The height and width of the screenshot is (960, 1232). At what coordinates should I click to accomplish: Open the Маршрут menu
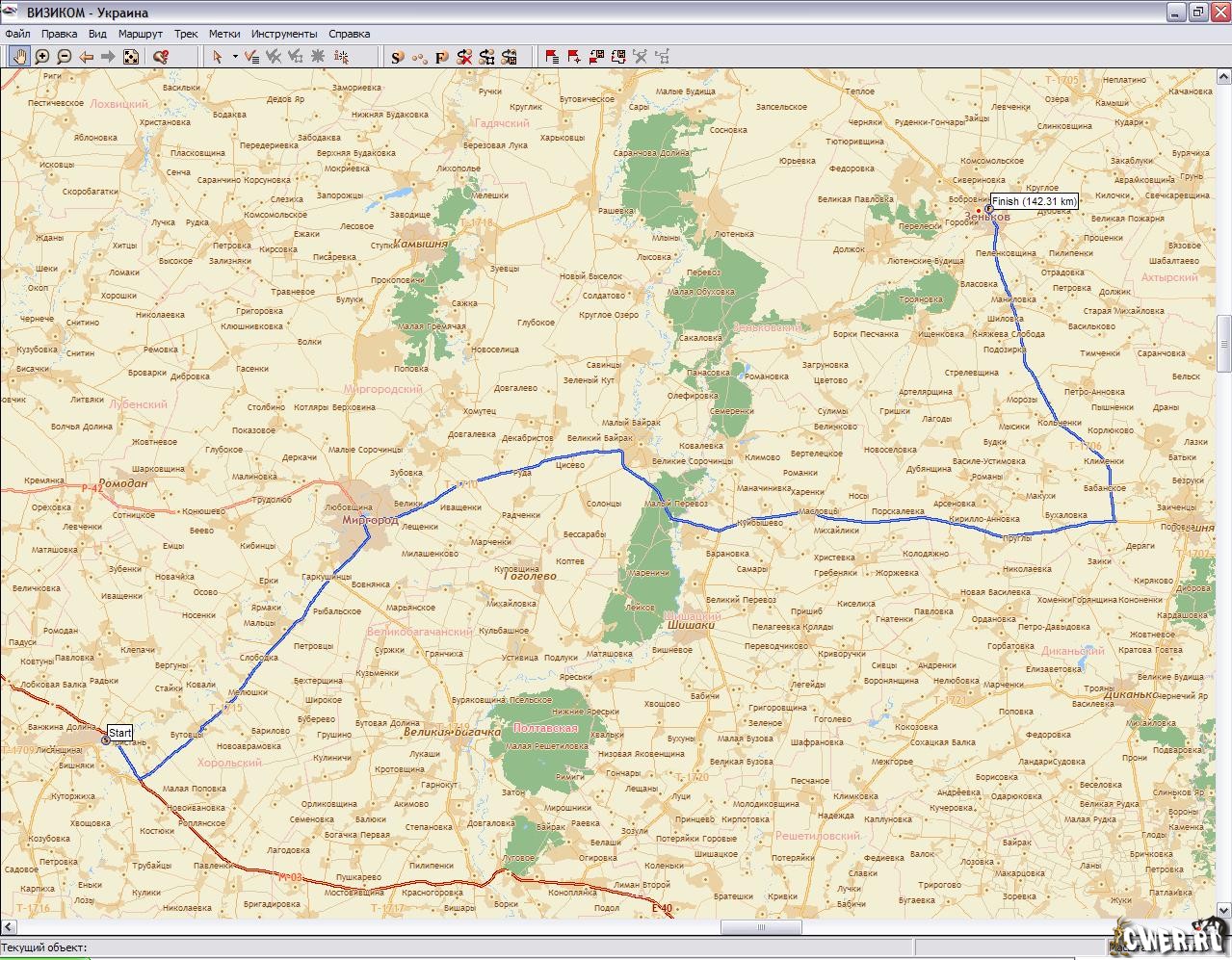[x=141, y=34]
